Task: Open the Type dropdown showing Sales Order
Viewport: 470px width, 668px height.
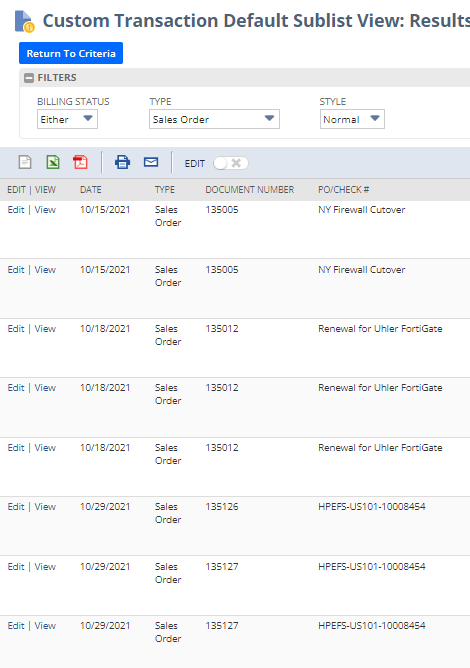Action: (x=214, y=119)
